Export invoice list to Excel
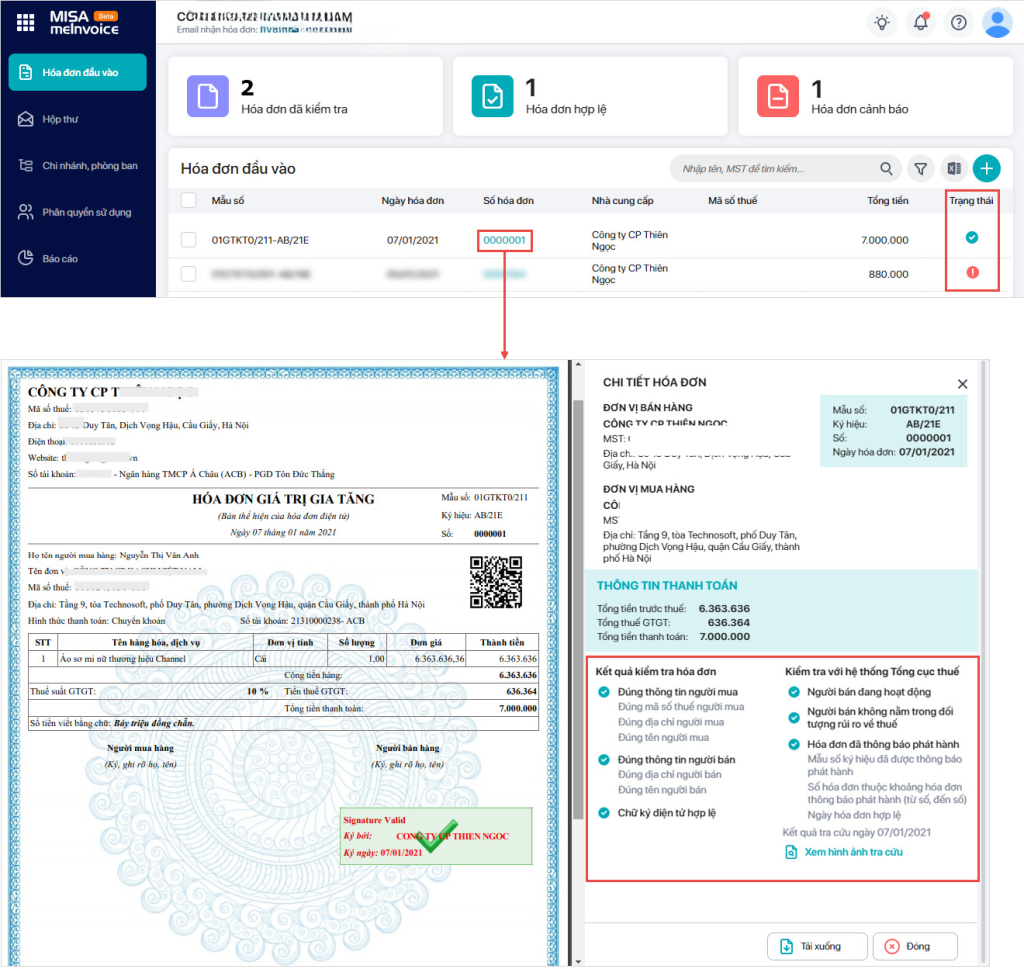This screenshot has height=969, width=1024. 954,168
